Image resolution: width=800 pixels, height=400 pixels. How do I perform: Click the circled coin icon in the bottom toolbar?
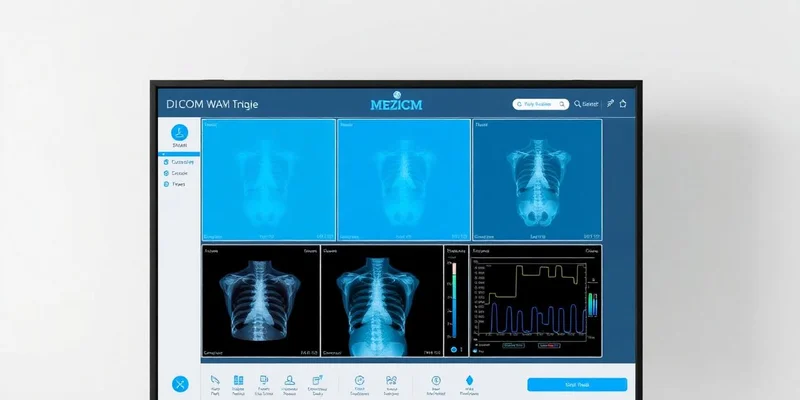coord(436,380)
